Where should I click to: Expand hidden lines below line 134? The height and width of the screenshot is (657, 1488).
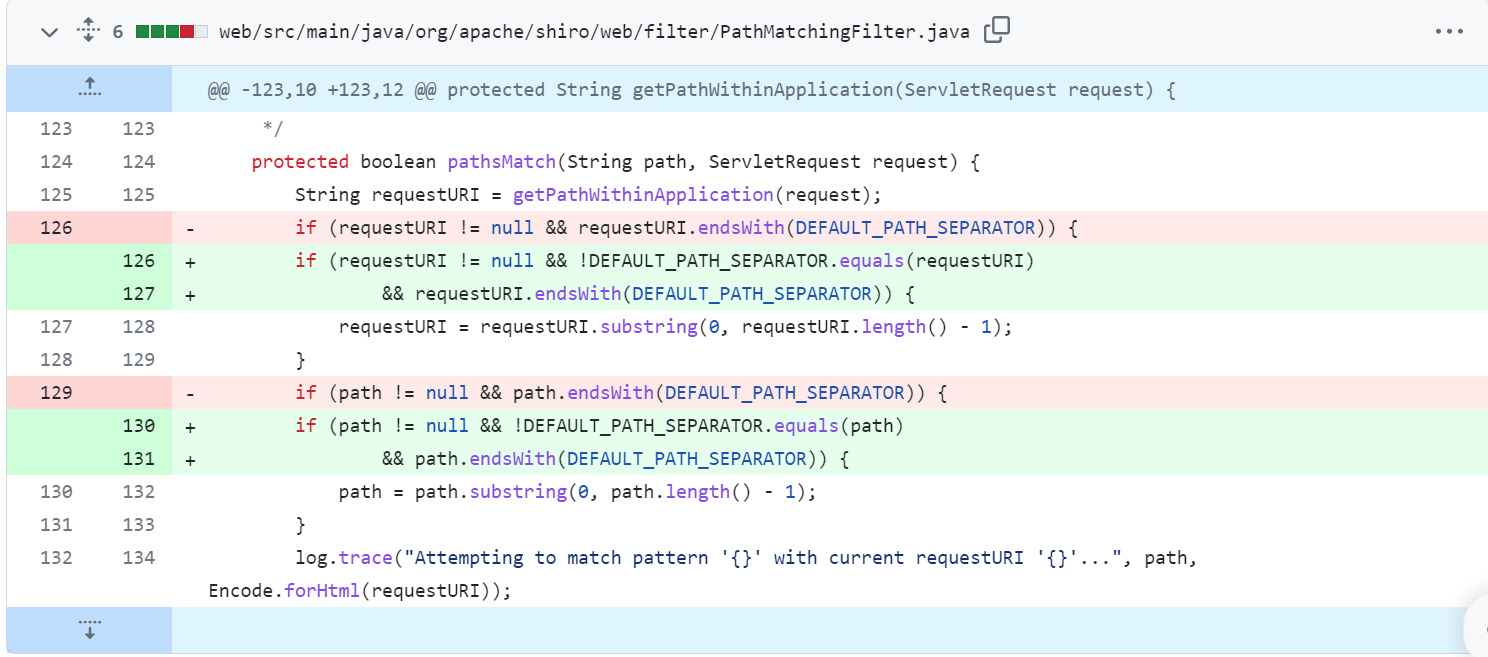point(89,629)
